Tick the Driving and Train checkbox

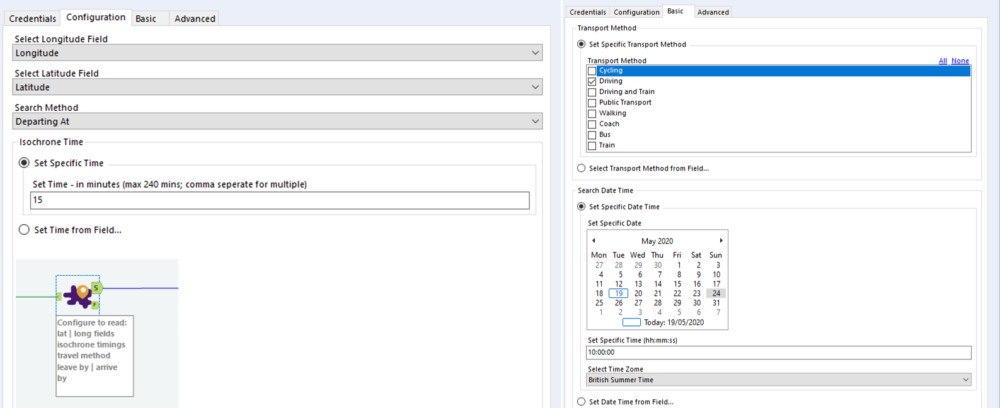(592, 92)
